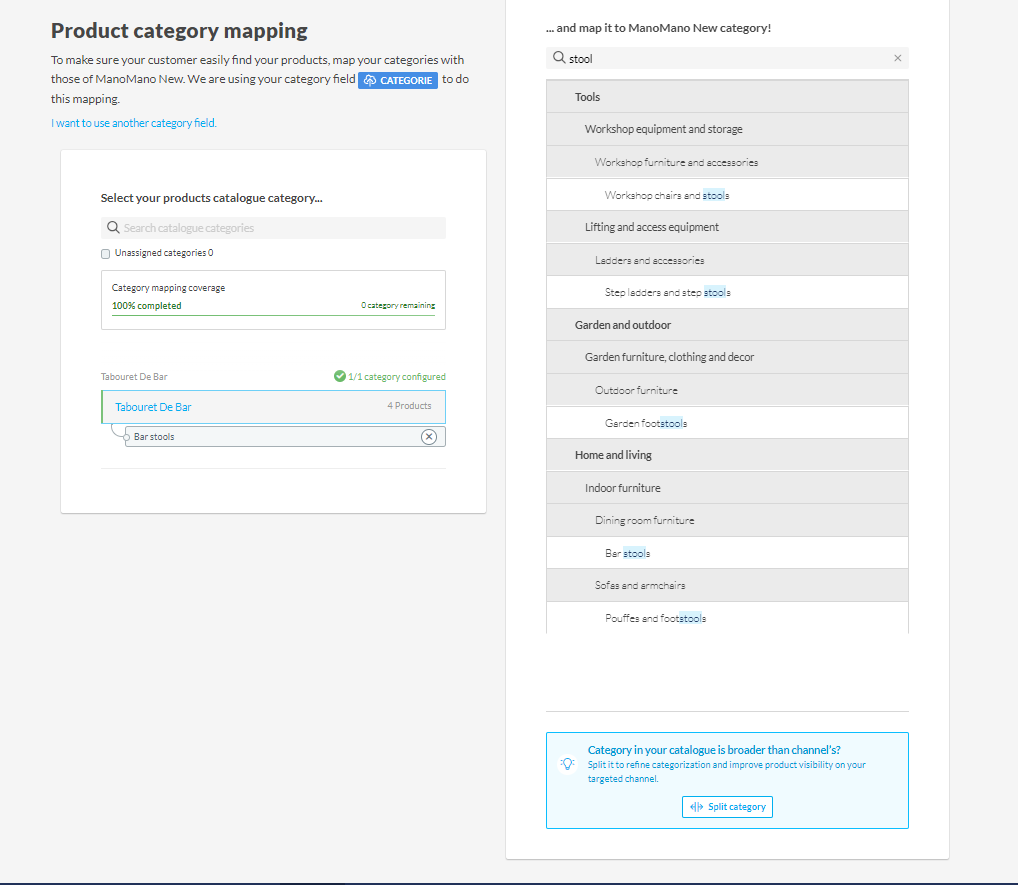Remove the Bar stools mapping with X icon
The width and height of the screenshot is (1018, 885).
pyautogui.click(x=429, y=437)
